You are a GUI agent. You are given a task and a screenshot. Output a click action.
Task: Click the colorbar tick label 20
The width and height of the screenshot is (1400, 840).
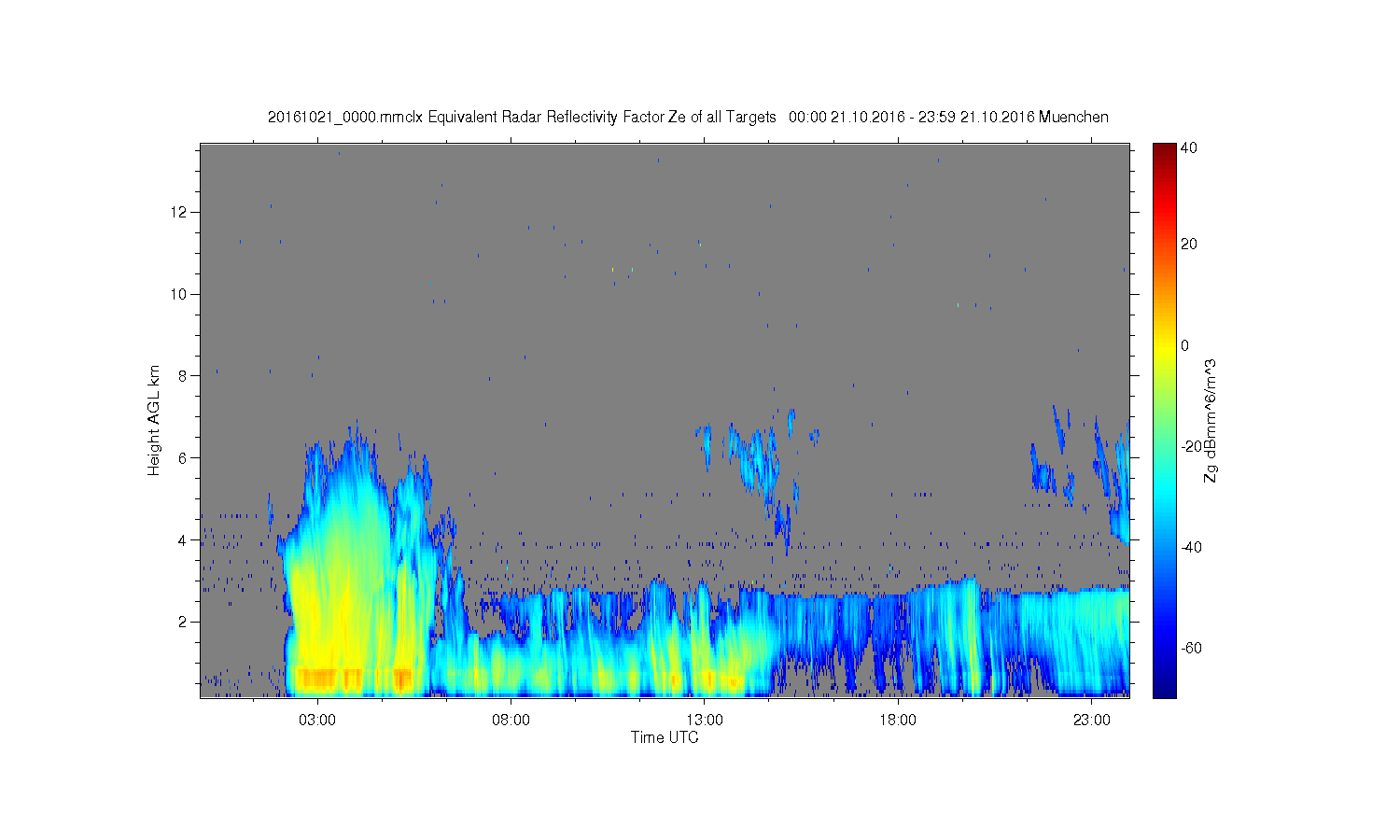1189,245
